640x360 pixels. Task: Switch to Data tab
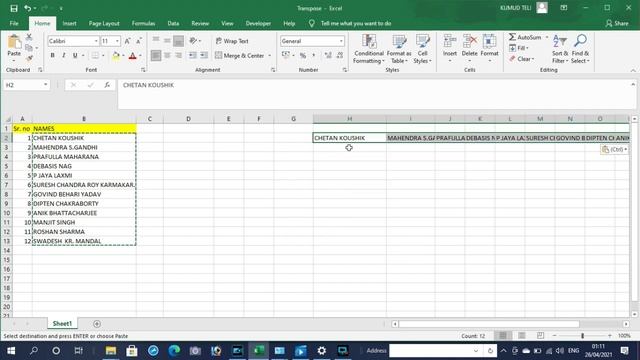coord(173,23)
